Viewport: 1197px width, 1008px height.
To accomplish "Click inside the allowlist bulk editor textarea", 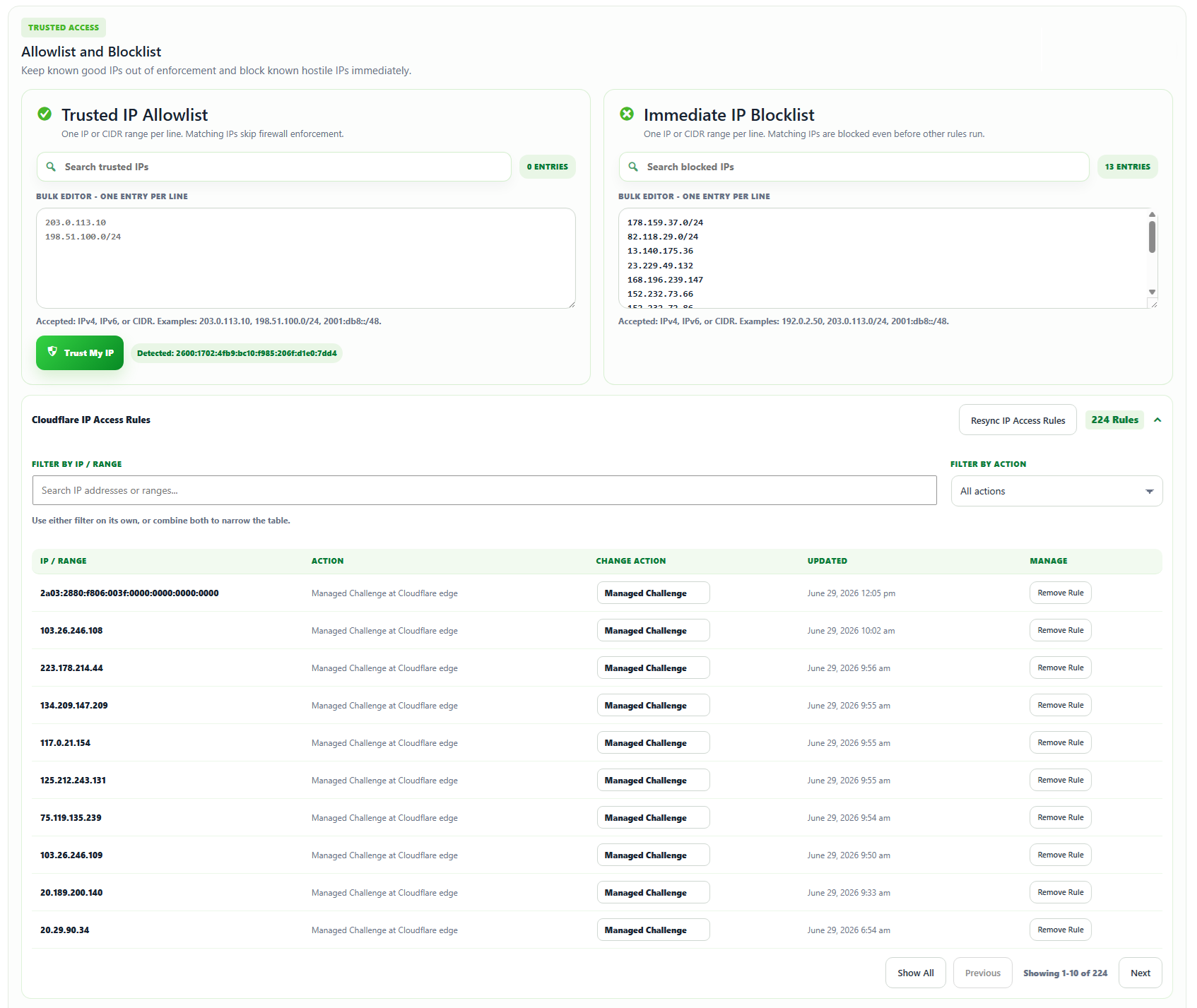I will 306,258.
